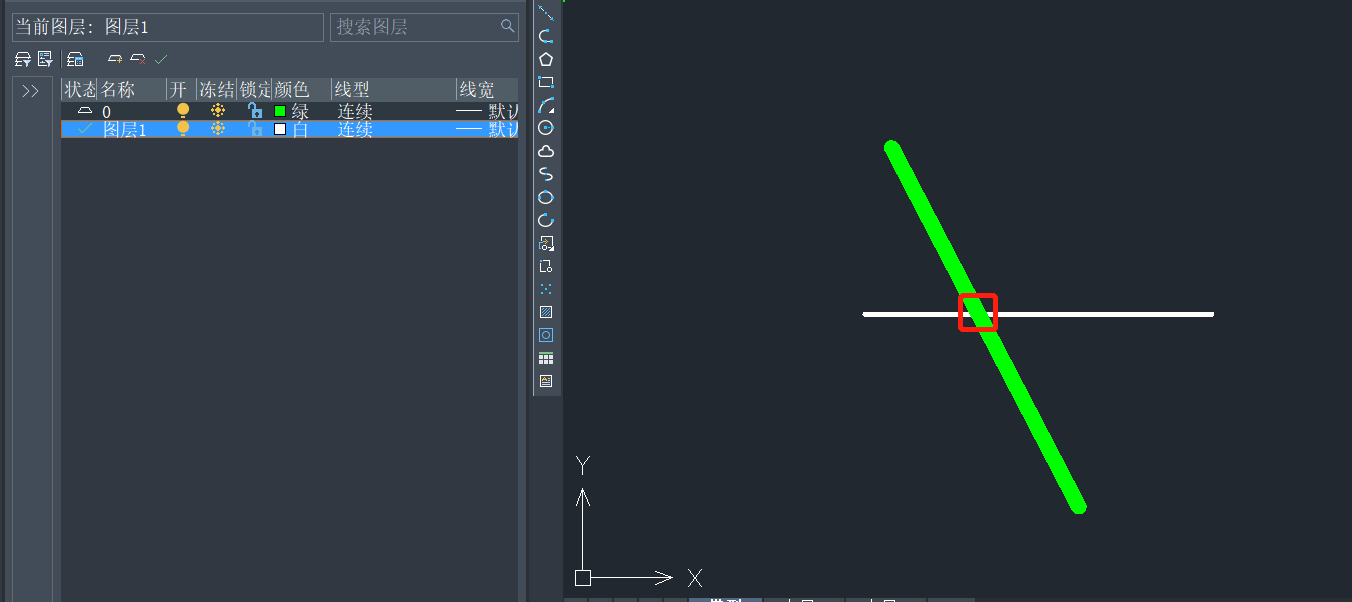Select the Region tool
This screenshot has height=602, width=1352.
(x=546, y=335)
